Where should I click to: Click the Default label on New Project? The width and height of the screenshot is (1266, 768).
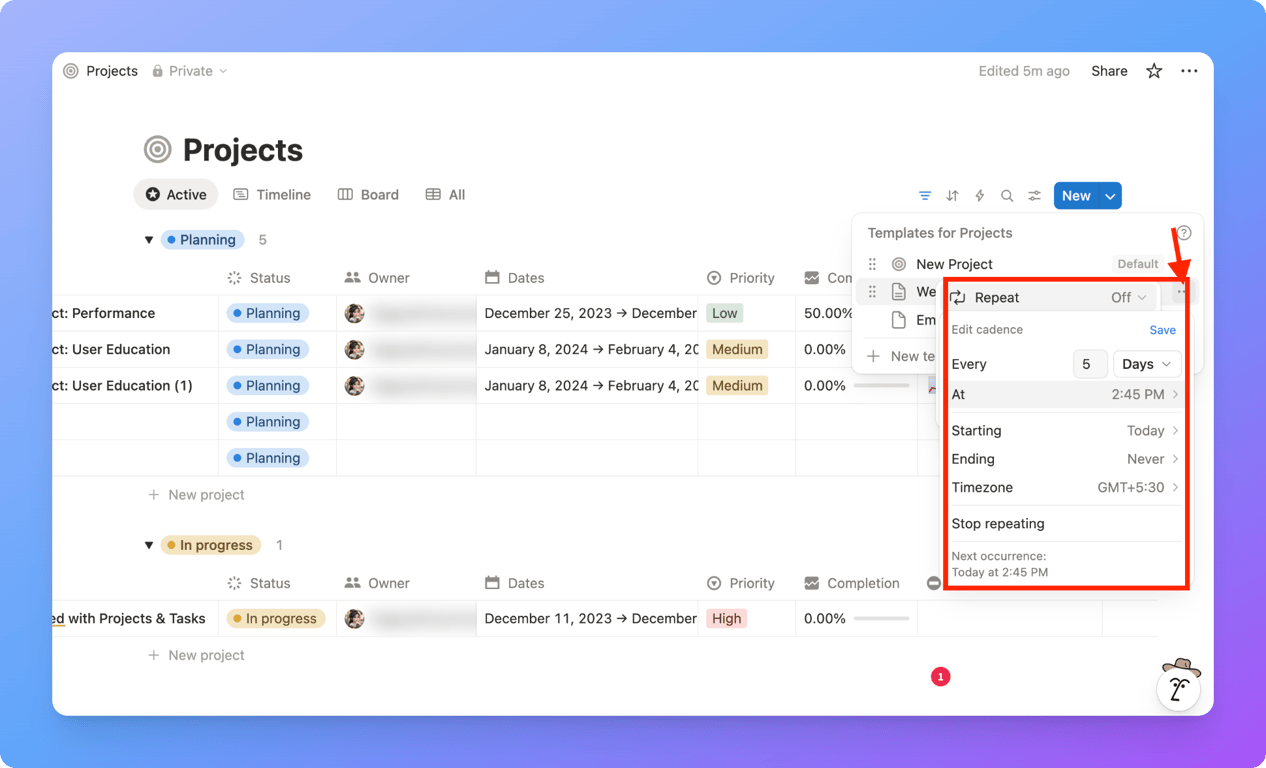[x=1138, y=264]
